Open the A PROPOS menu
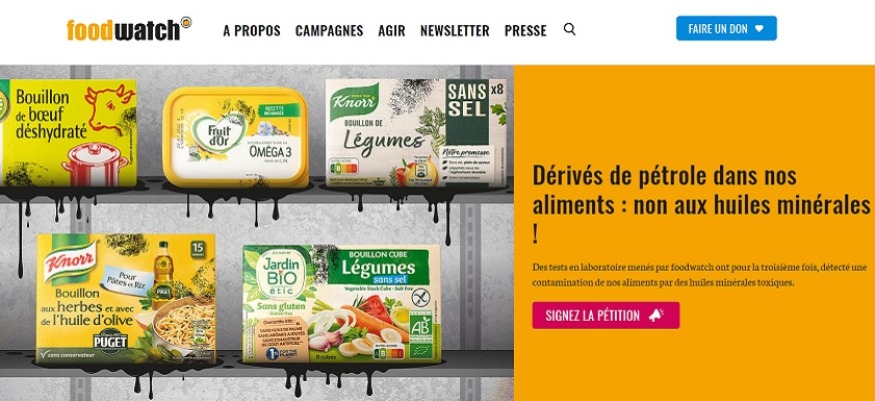The height and width of the screenshot is (401, 875). 252,31
